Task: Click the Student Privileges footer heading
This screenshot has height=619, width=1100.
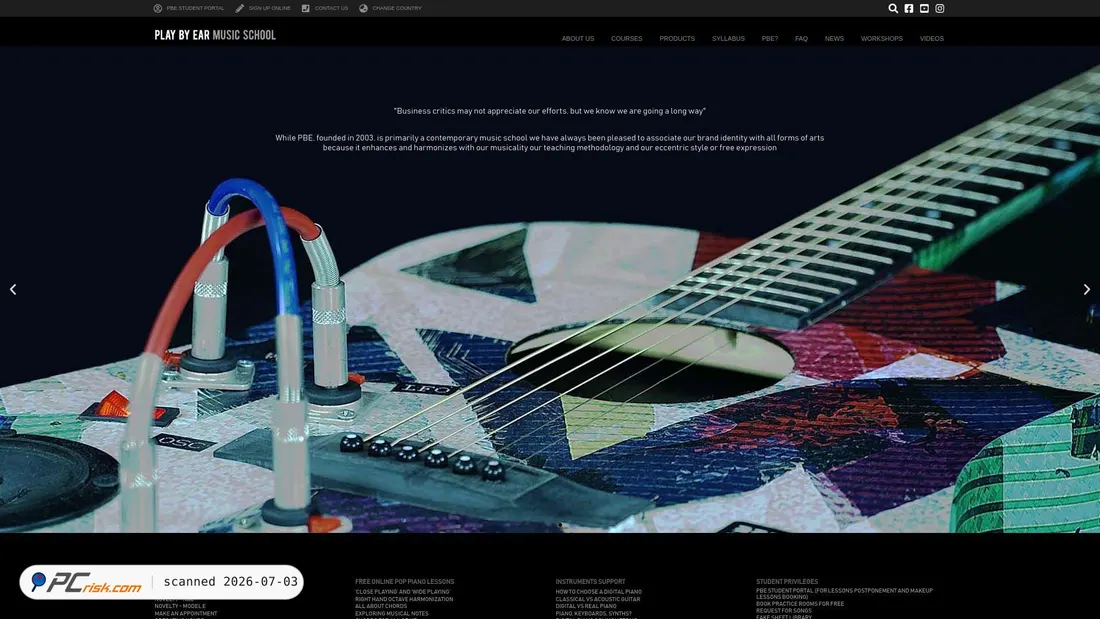Action: pyautogui.click(x=787, y=582)
